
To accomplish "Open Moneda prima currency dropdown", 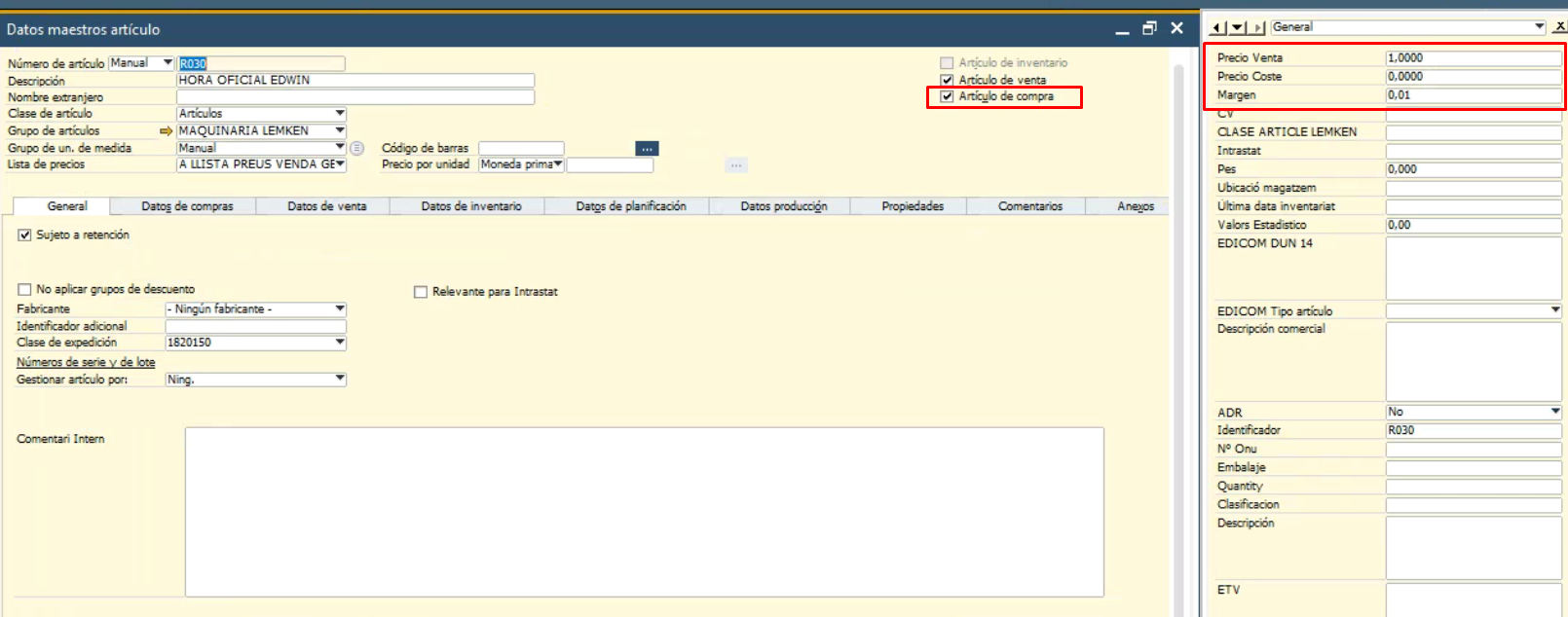I will click(x=558, y=164).
